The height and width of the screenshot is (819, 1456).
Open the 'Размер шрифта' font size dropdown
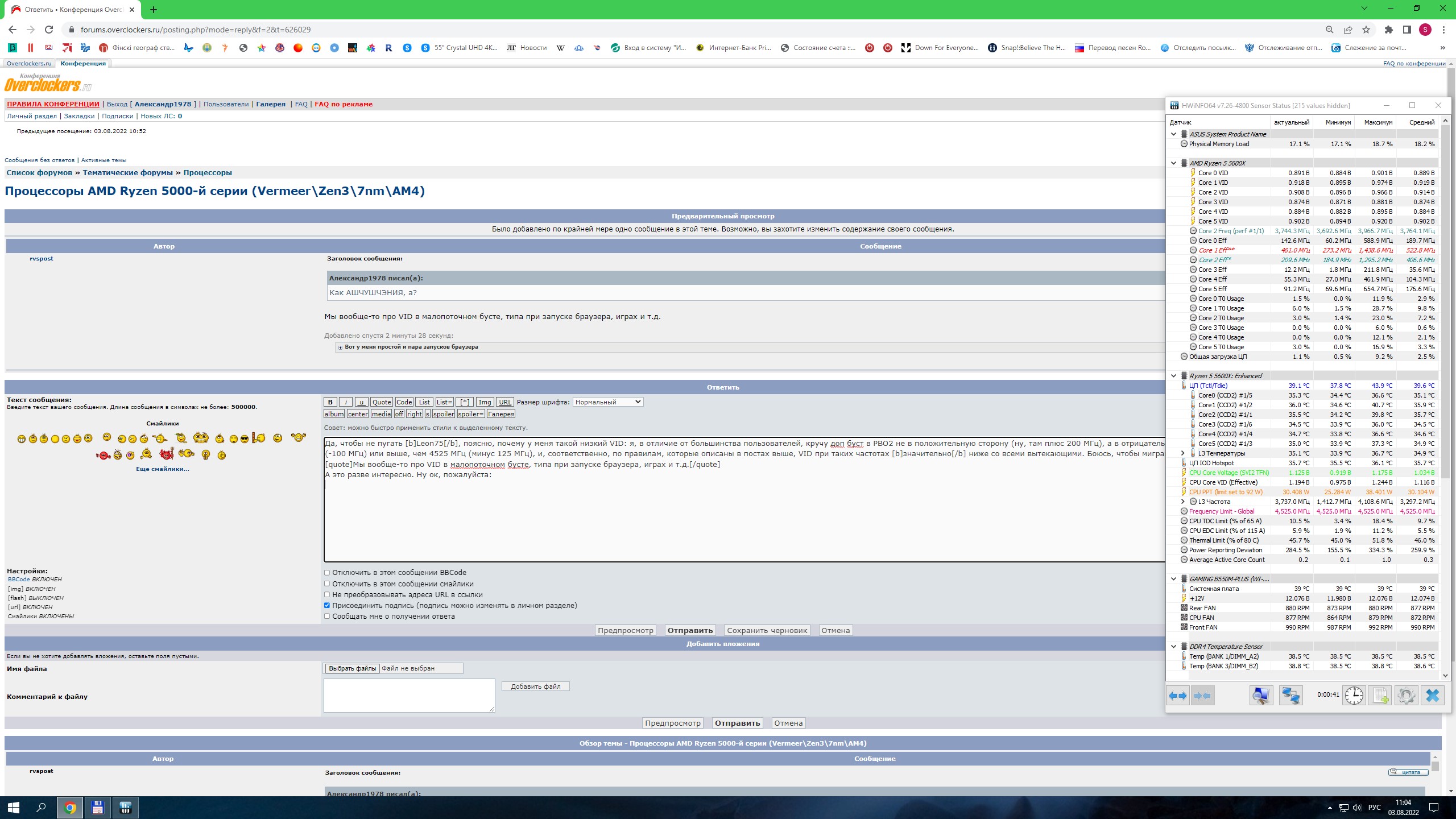click(607, 402)
